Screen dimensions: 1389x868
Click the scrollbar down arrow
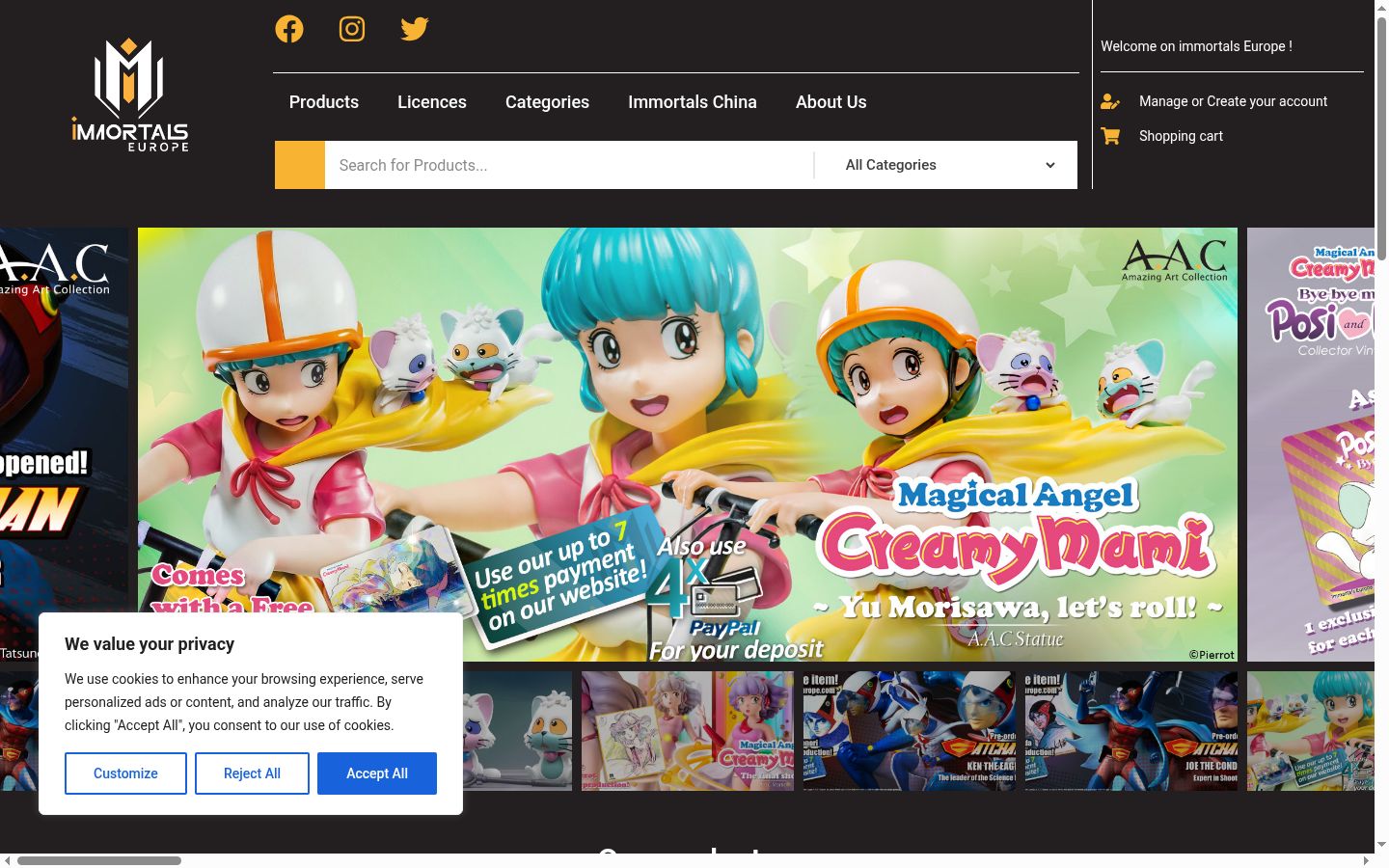pyautogui.click(x=1381, y=845)
